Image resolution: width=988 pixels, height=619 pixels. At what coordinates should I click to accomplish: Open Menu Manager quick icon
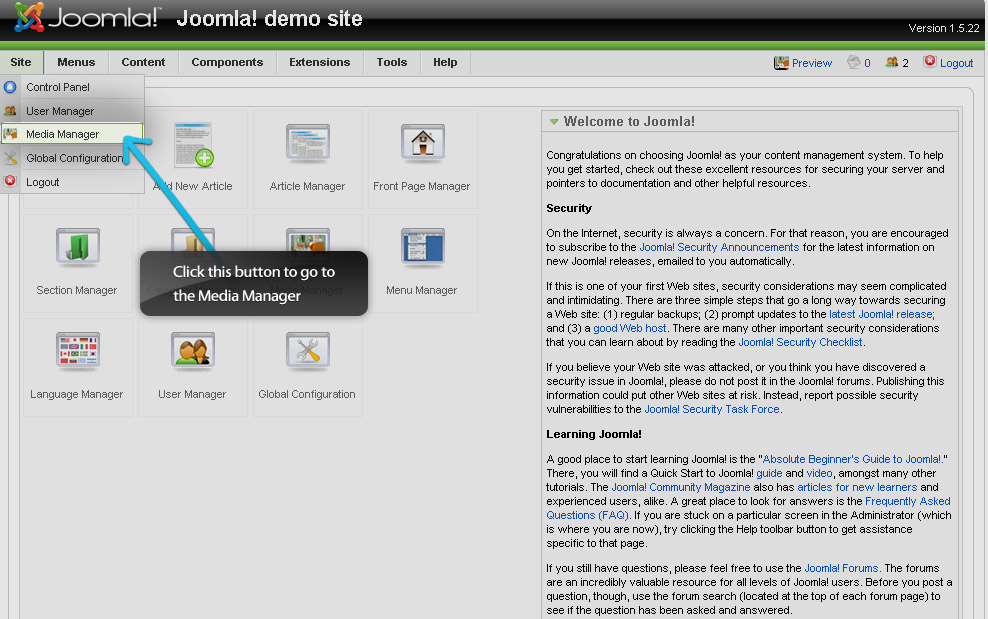(x=422, y=263)
